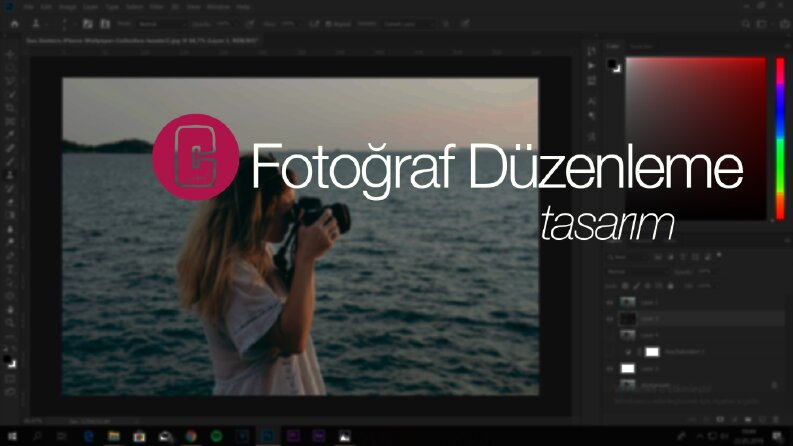The width and height of the screenshot is (793, 446).
Task: Click the white layer mask thumbnail
Action: tap(652, 352)
